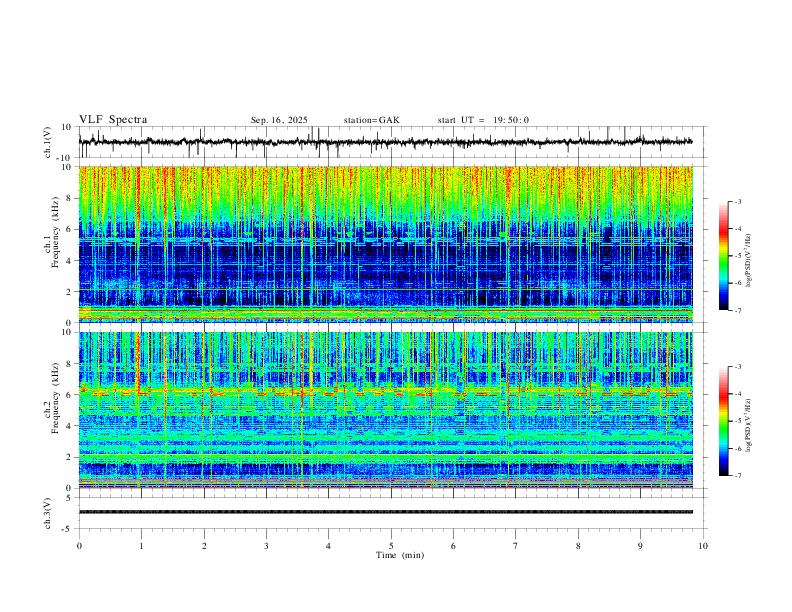Click the date 'Sep. 16, 2025'

[x=279, y=120]
